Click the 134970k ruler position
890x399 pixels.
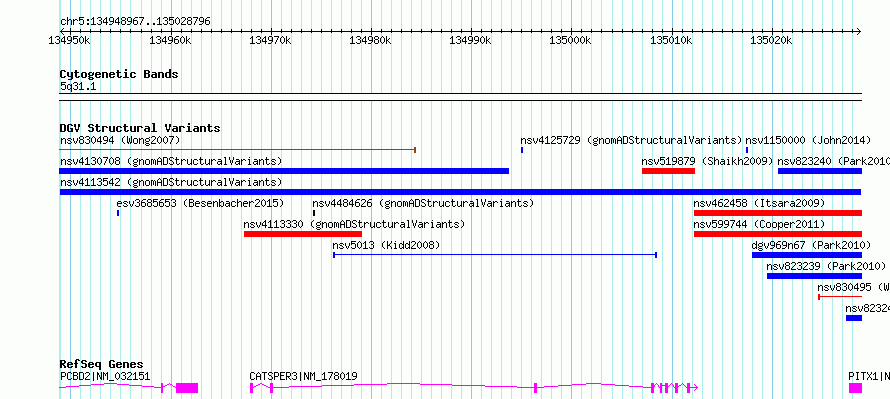271,41
